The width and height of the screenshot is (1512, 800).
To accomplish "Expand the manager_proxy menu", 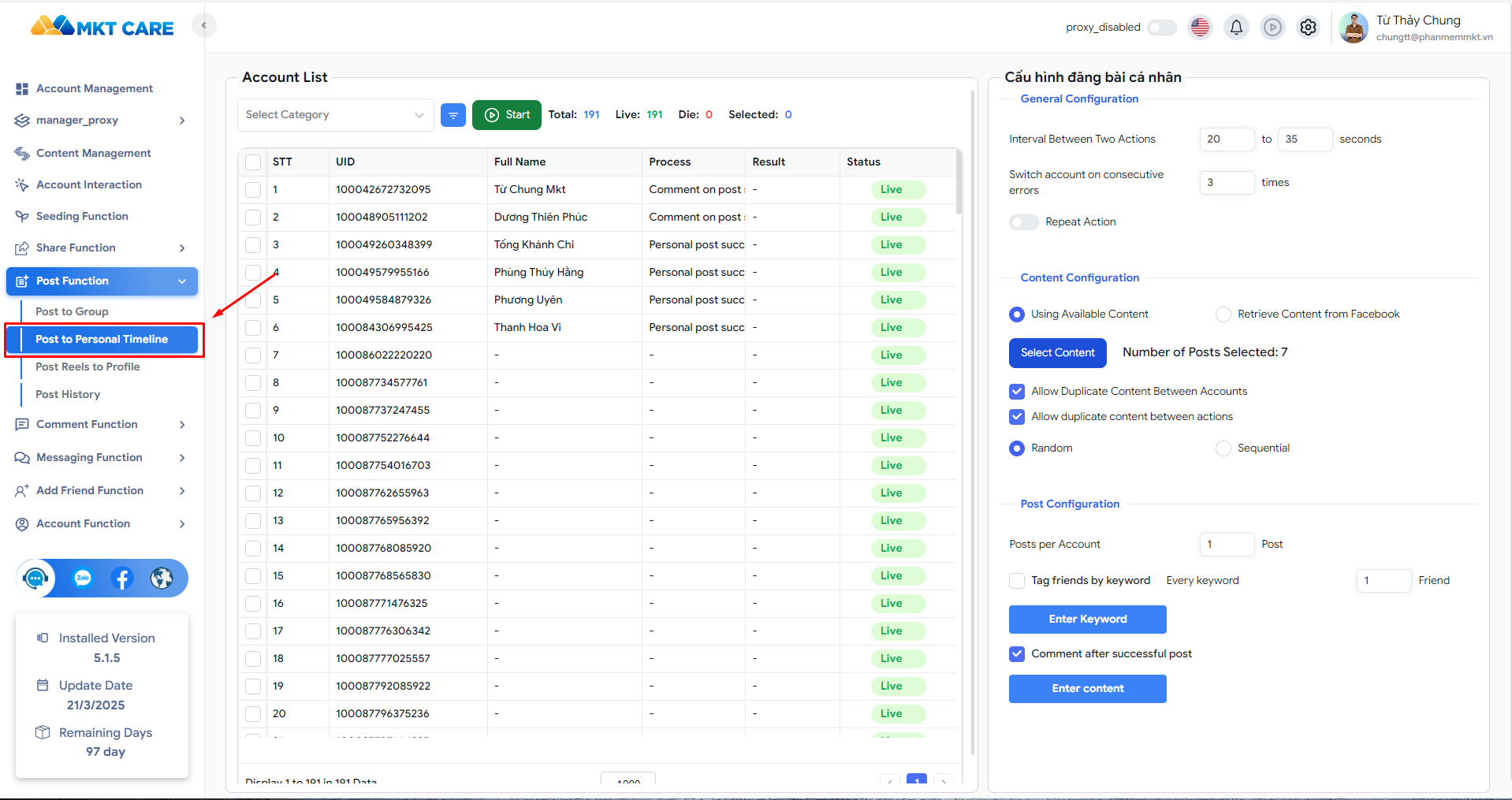I will (101, 121).
